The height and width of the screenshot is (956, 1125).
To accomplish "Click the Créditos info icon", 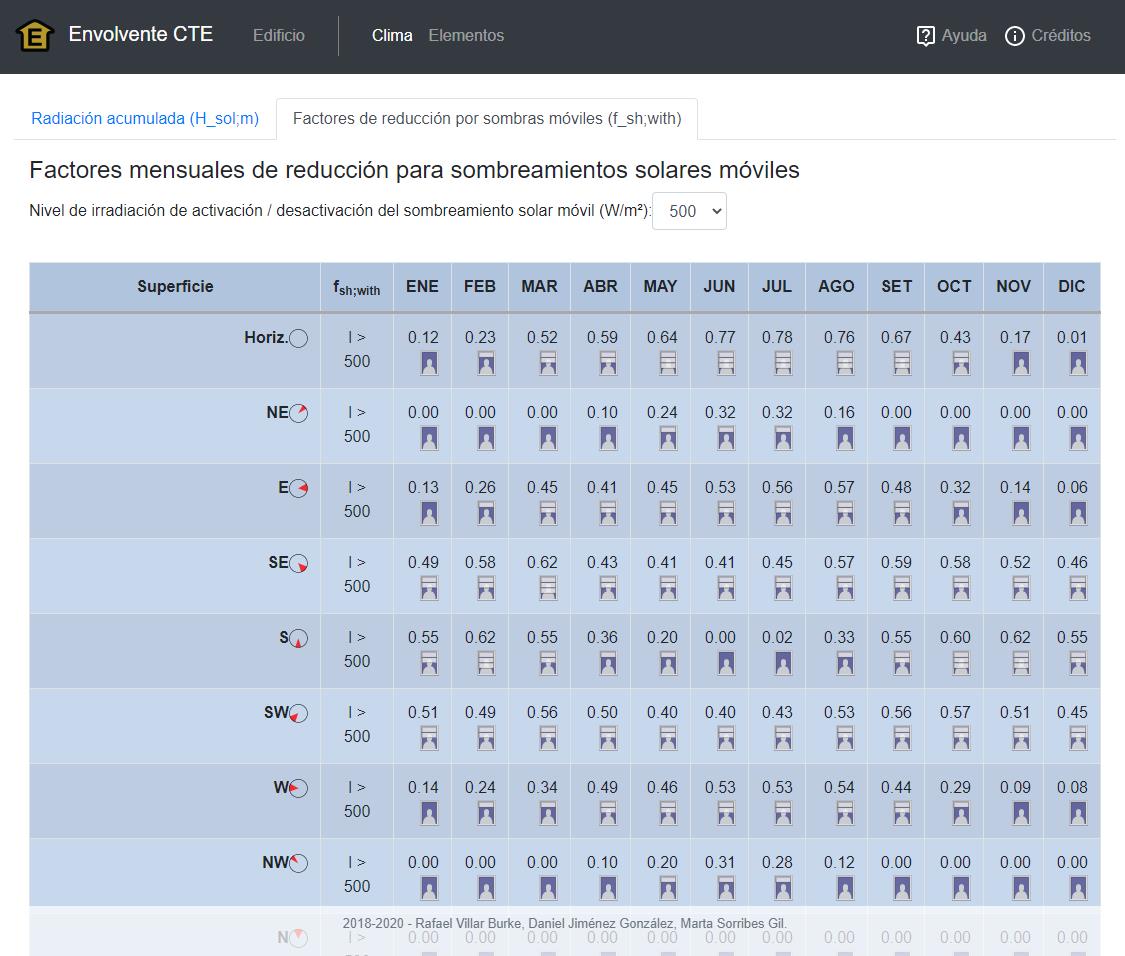I will [x=1015, y=35].
